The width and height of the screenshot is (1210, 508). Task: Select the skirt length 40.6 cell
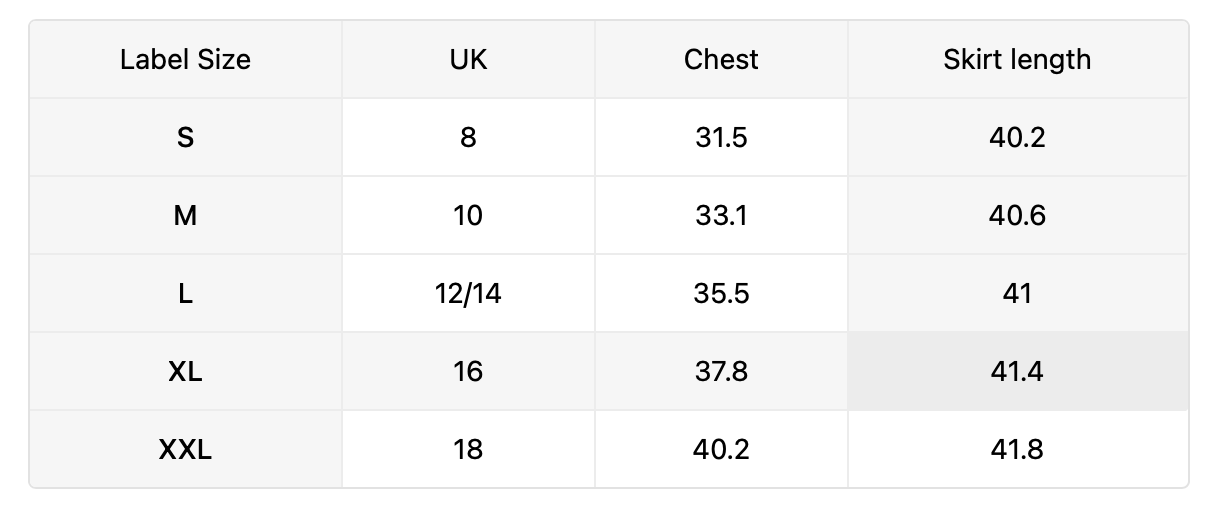coord(1018,215)
